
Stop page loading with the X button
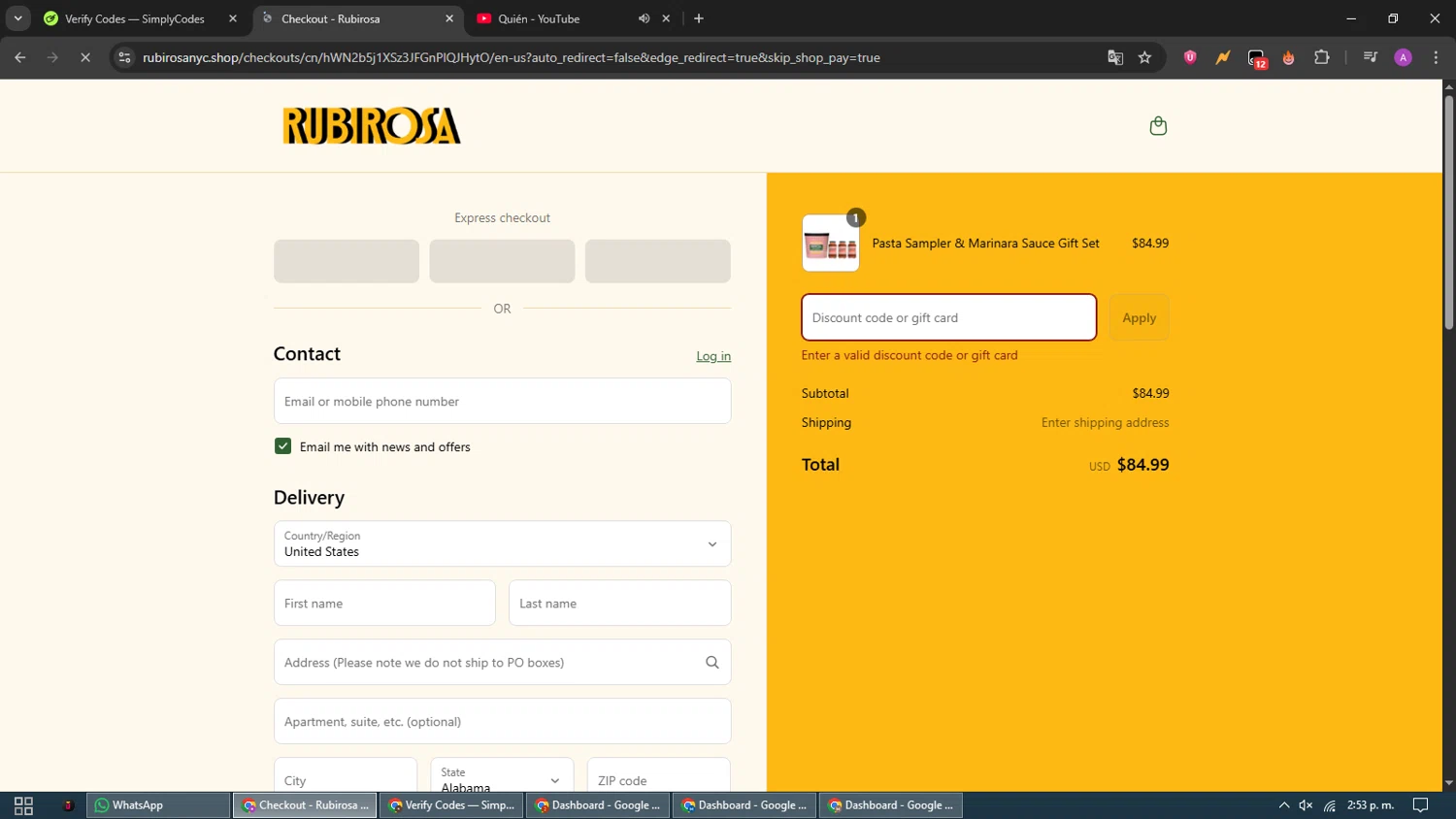[85, 57]
